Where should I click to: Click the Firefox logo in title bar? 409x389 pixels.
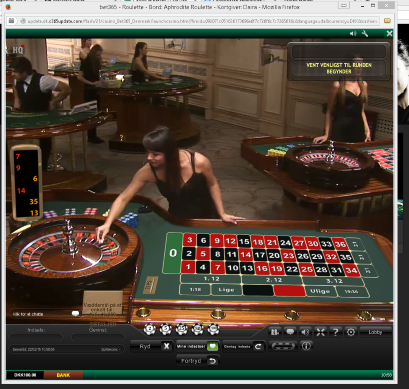8,7
